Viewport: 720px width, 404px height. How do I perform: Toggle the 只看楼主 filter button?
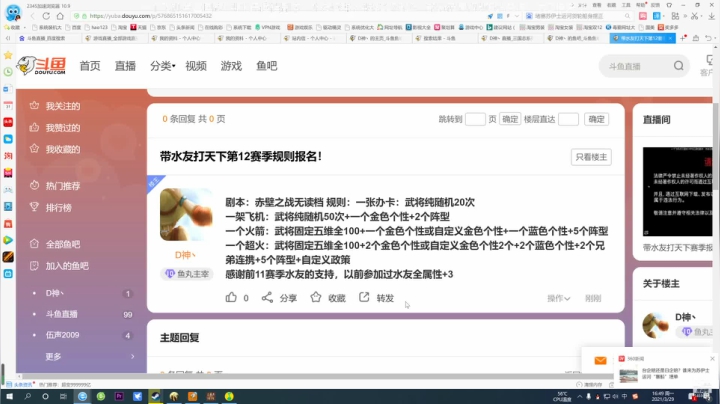(591, 157)
